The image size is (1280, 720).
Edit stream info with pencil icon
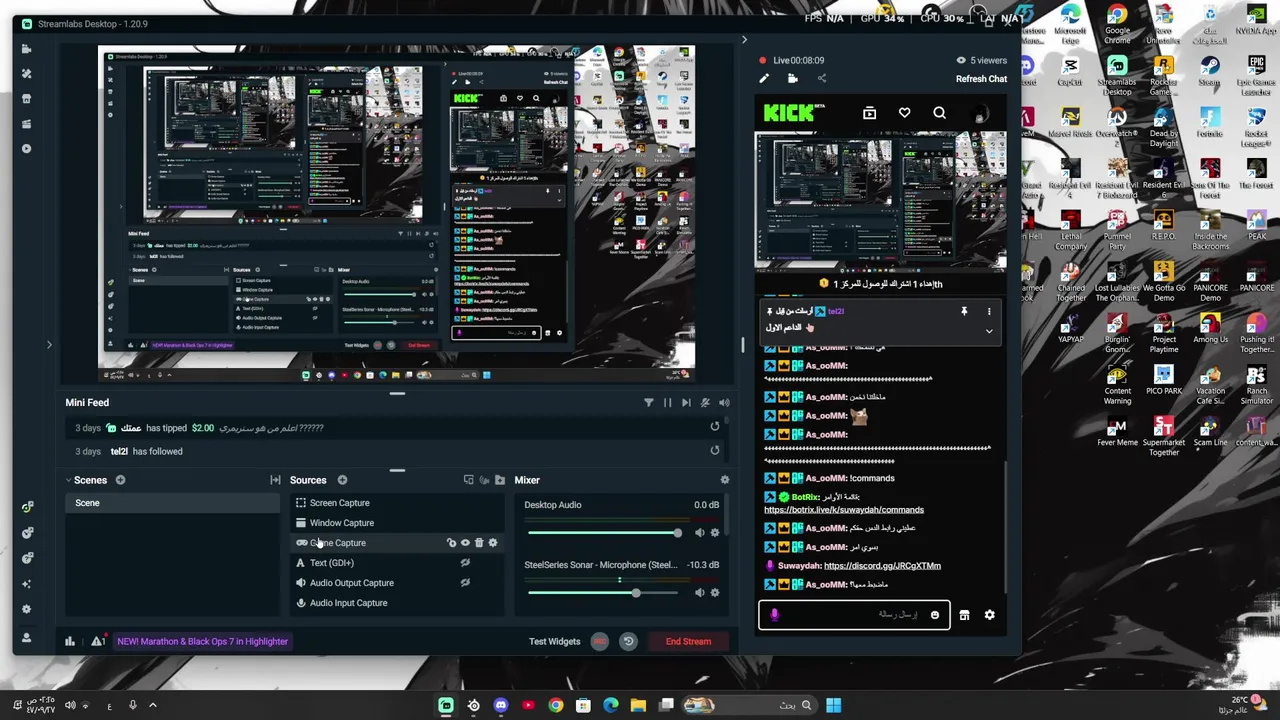pos(764,78)
